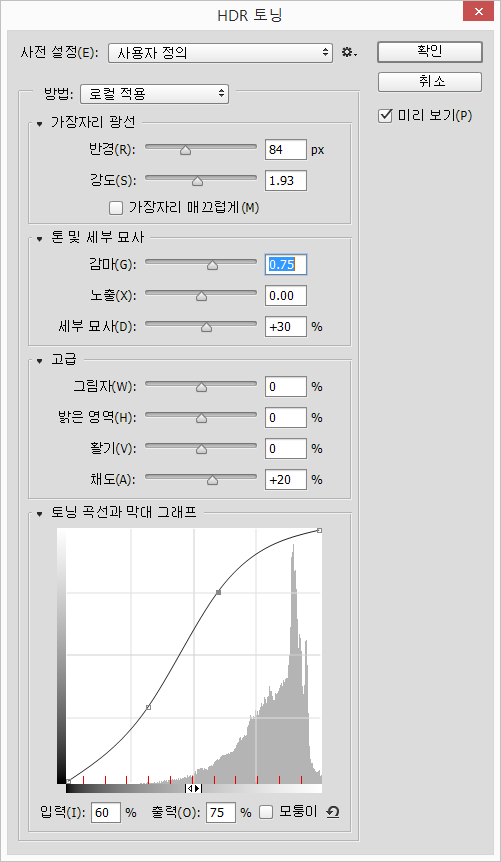Click the 그림자(W) percent input field
This screenshot has height=862, width=501.
[285, 386]
